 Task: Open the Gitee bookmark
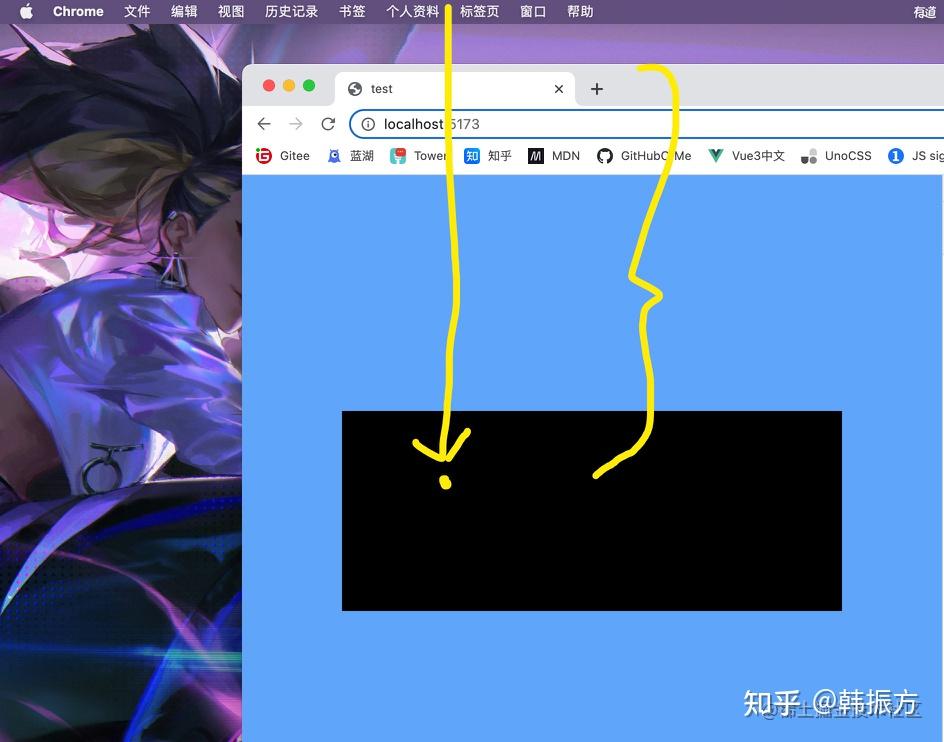pos(283,156)
